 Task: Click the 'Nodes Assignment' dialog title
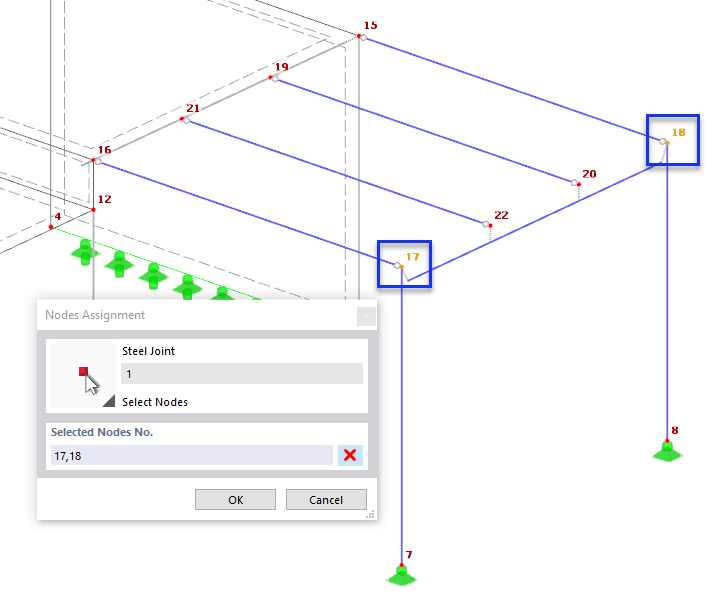pyautogui.click(x=95, y=315)
